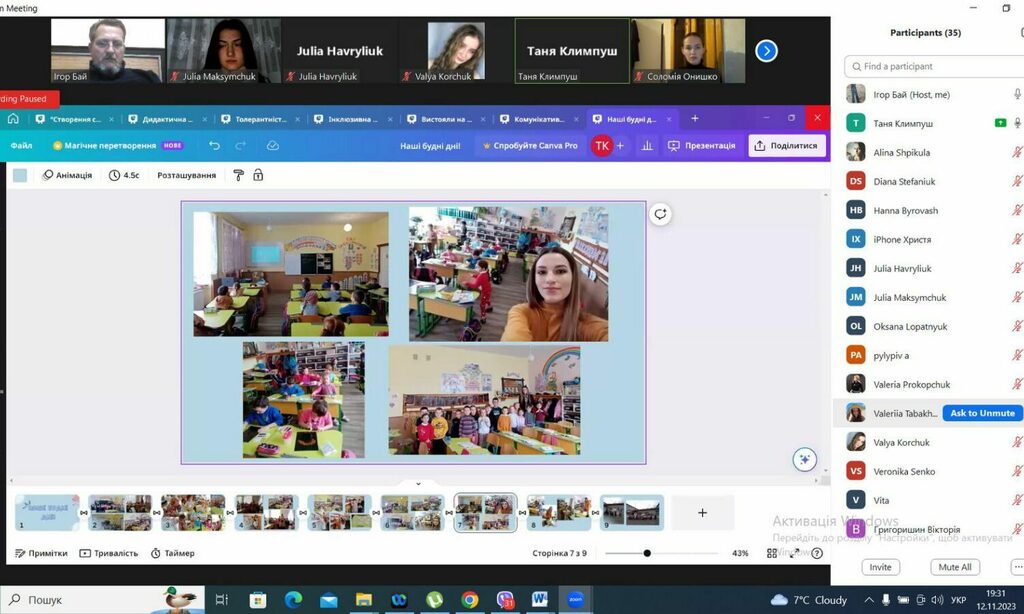Open the analytics bar chart icon
1024x614 pixels.
tap(647, 146)
